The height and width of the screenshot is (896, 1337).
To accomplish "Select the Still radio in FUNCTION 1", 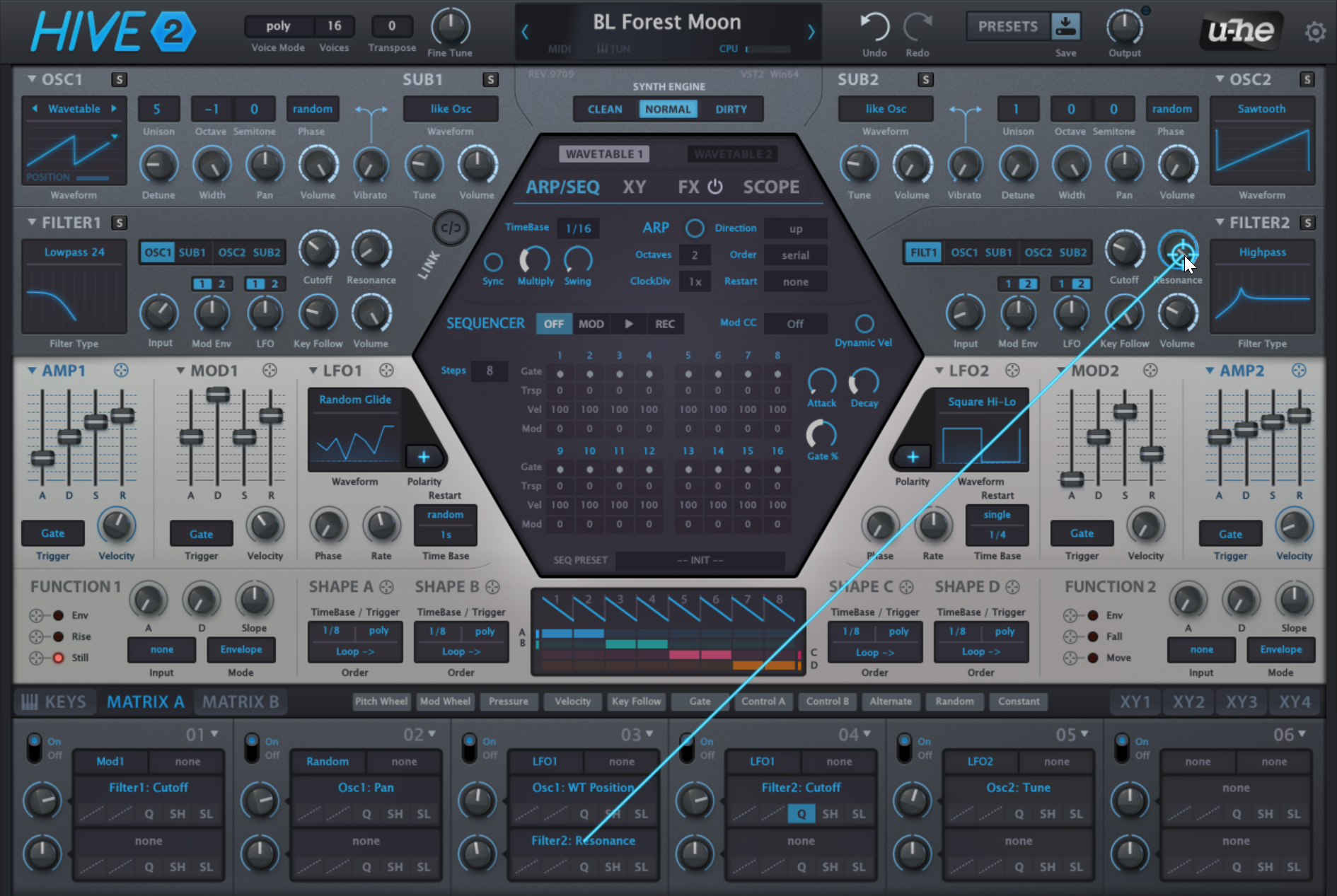I will (x=58, y=658).
